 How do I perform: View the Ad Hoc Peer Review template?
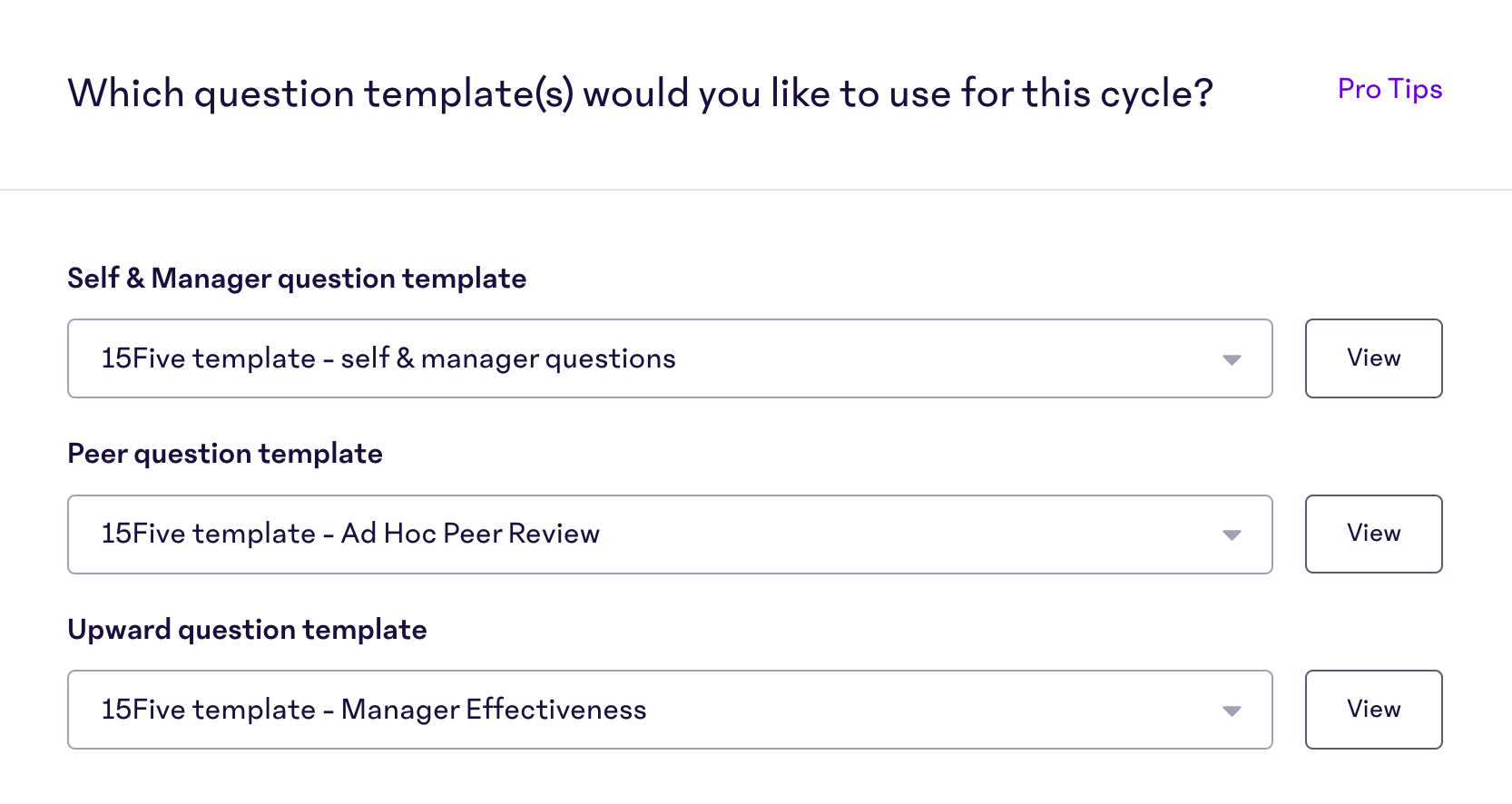click(x=1373, y=534)
